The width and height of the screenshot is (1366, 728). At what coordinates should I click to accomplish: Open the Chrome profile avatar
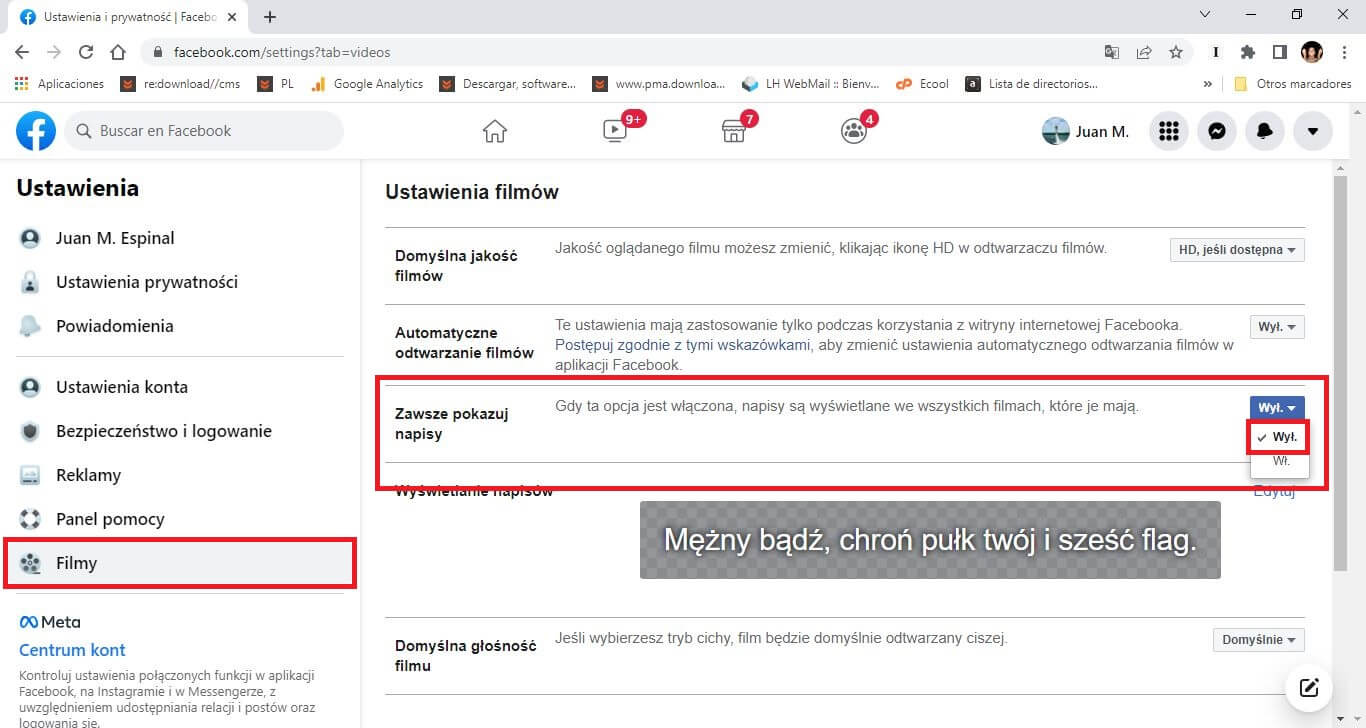pos(1311,52)
